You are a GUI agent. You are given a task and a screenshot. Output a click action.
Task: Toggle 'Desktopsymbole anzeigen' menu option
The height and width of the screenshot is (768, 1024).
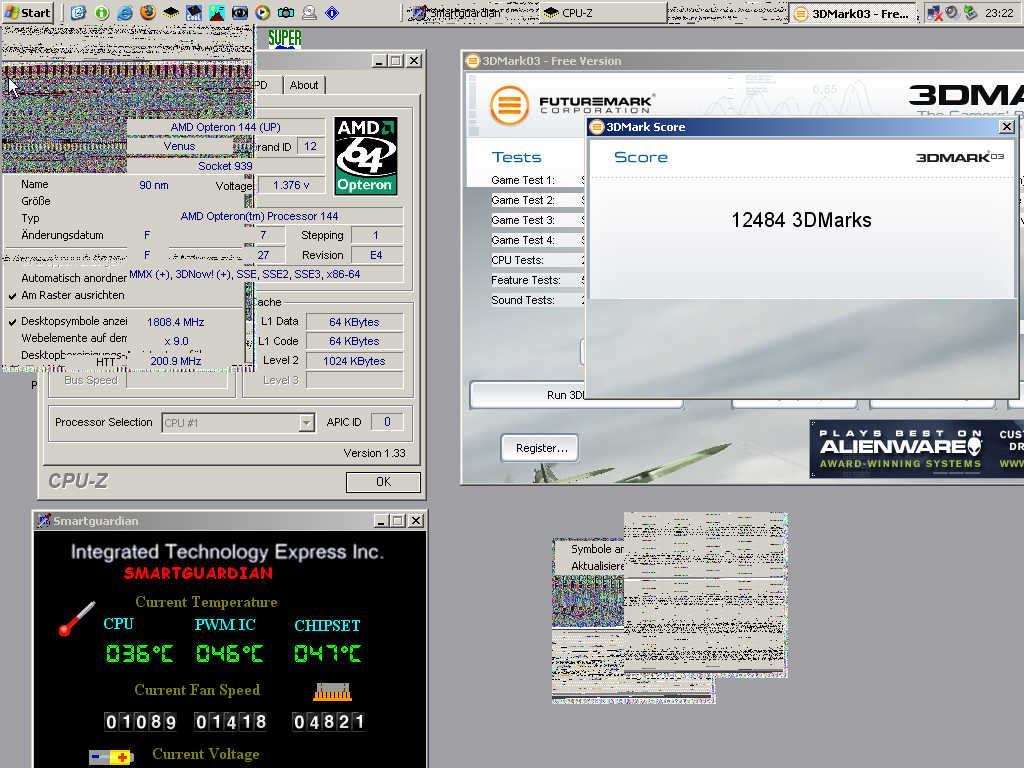pyautogui.click(x=74, y=321)
